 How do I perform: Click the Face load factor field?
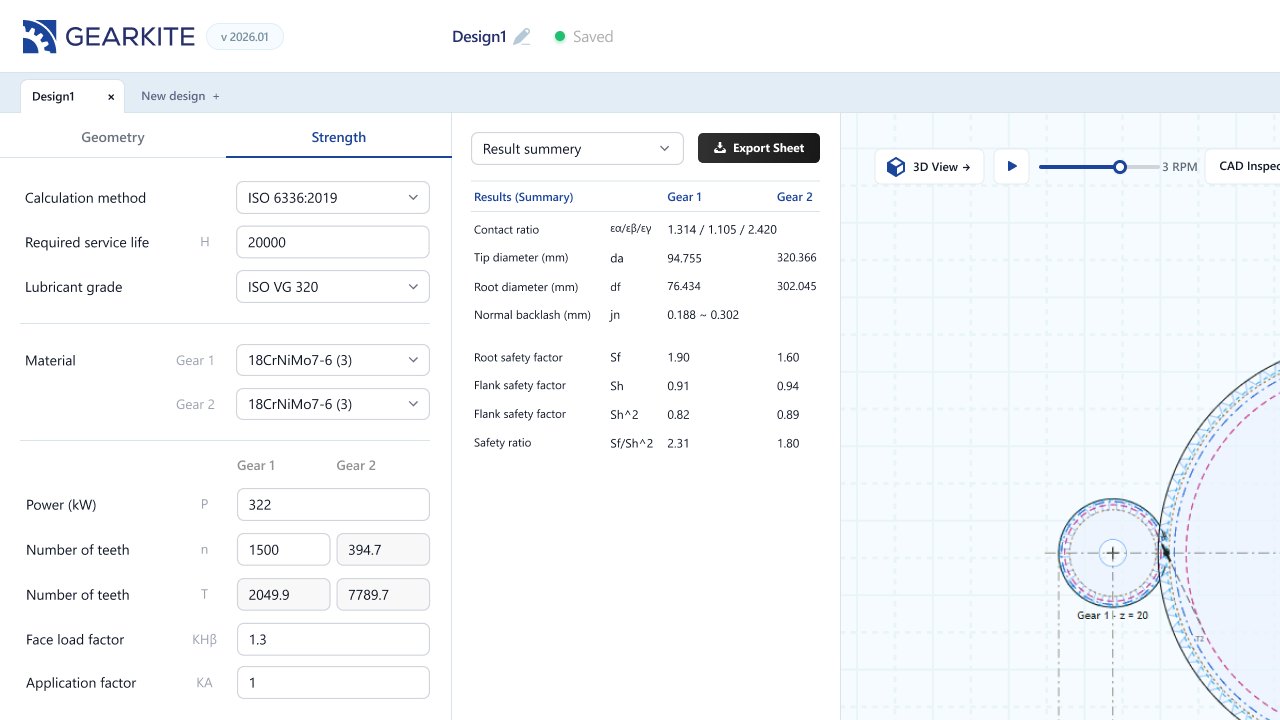[x=333, y=639]
